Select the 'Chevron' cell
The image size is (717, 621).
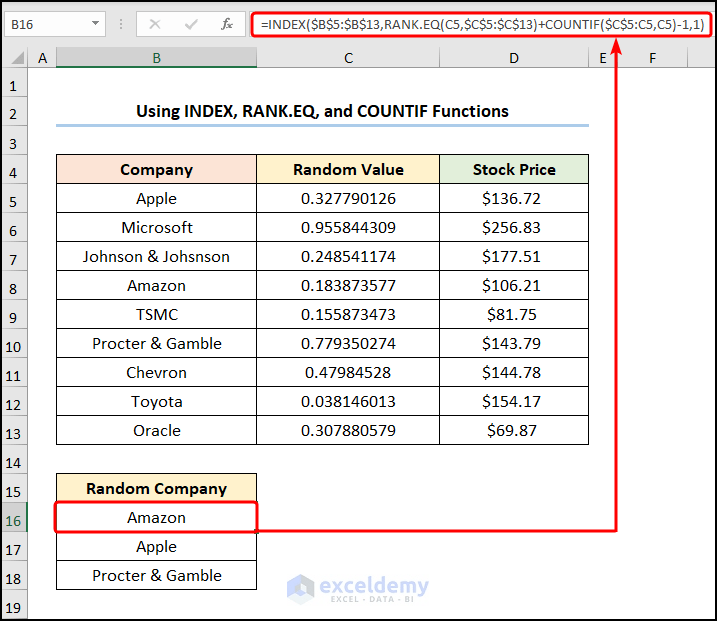[x=156, y=372]
